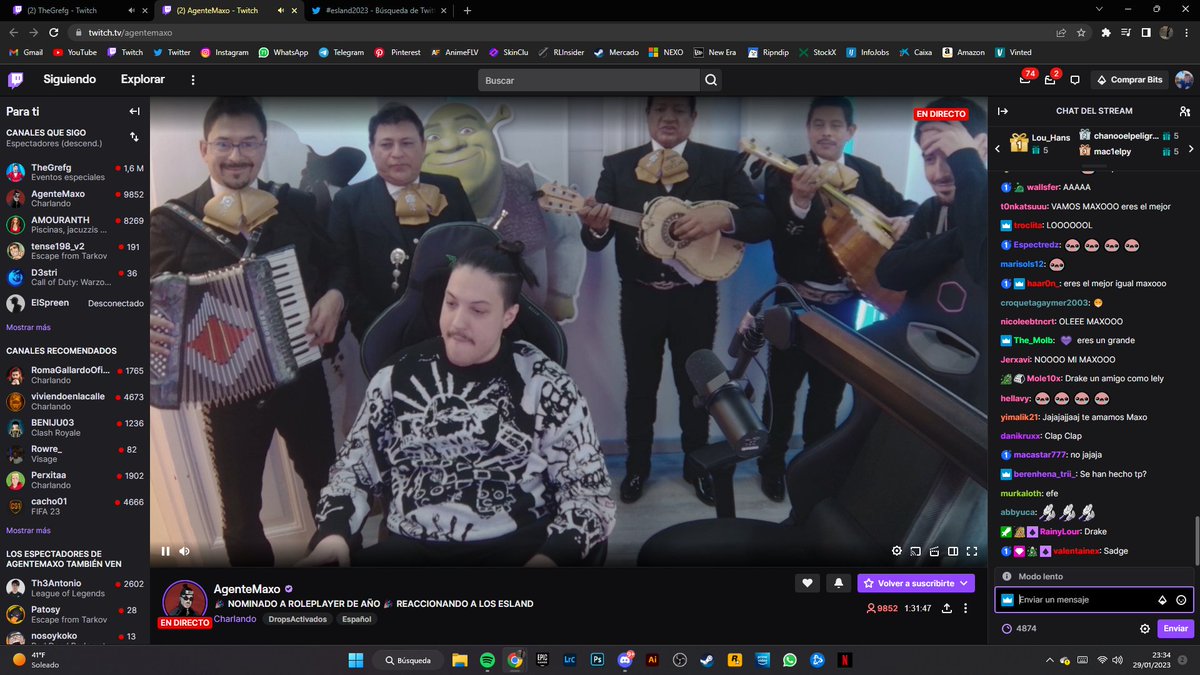
Task: Open D3stri channel in sidebar
Action: (75, 277)
